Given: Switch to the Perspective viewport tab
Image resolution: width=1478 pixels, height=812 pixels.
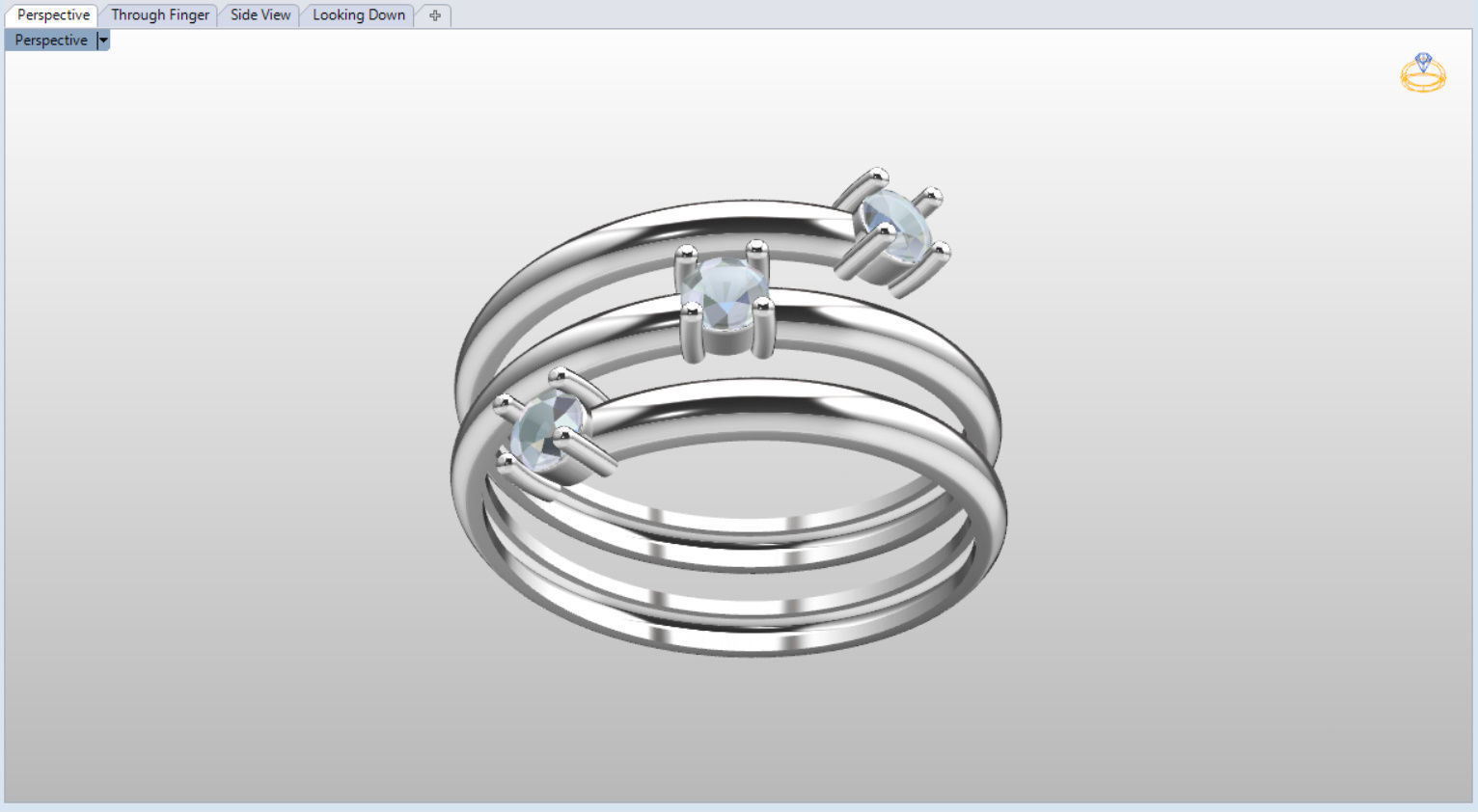Looking at the screenshot, I should (53, 15).
